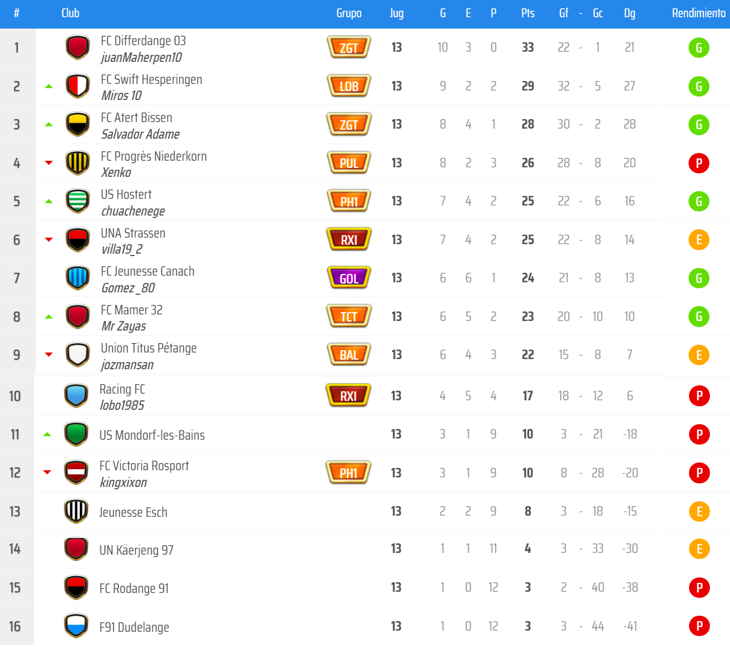This screenshot has width=730, height=647.
Task: Open manager kingxixon profile link
Action: [x=124, y=482]
